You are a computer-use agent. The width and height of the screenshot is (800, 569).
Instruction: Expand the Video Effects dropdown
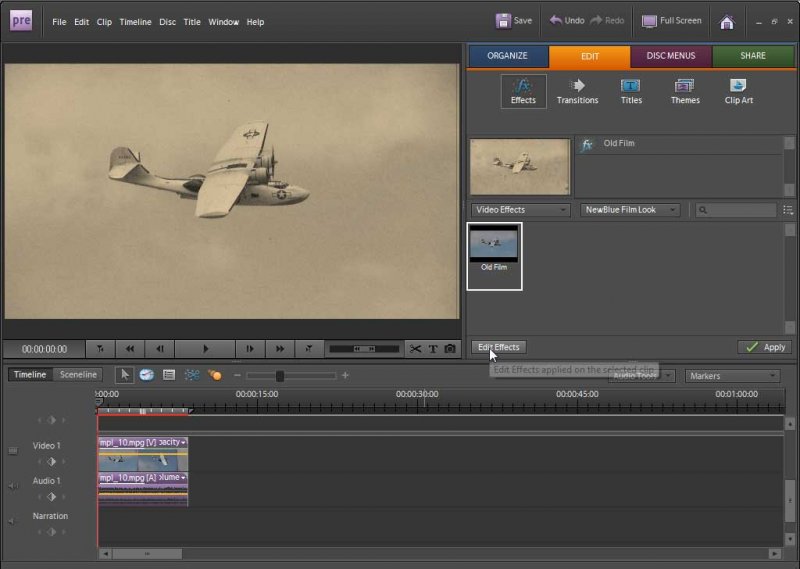pyautogui.click(x=520, y=210)
